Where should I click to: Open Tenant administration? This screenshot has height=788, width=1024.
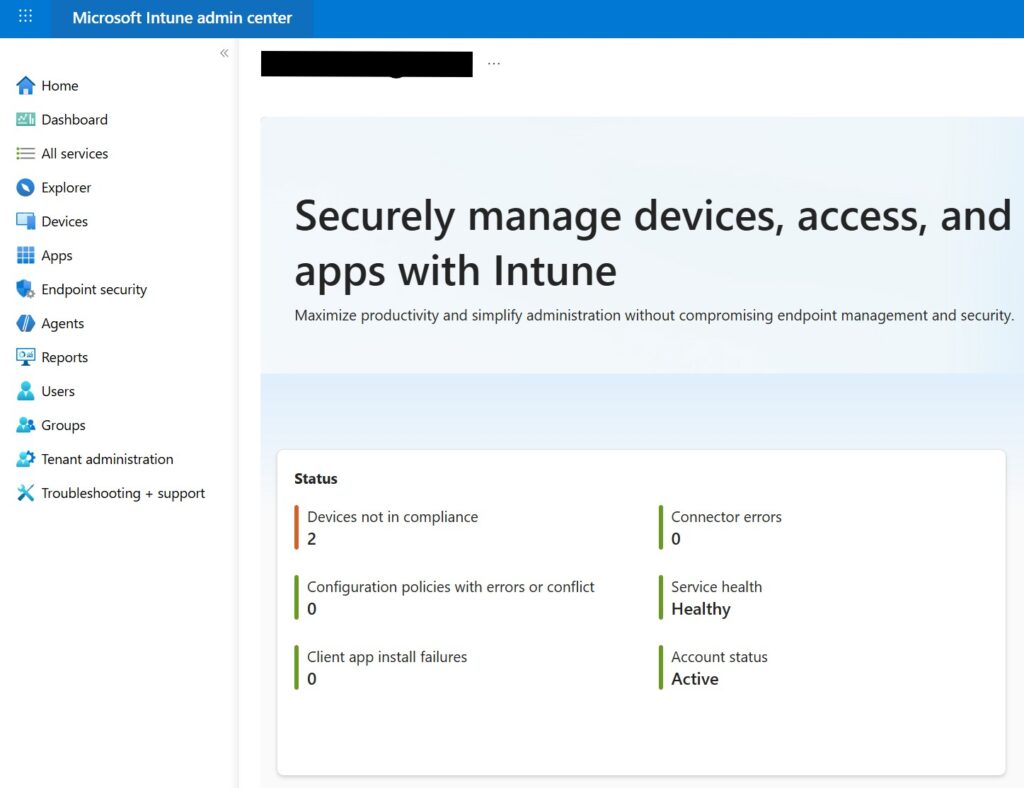click(x=107, y=460)
